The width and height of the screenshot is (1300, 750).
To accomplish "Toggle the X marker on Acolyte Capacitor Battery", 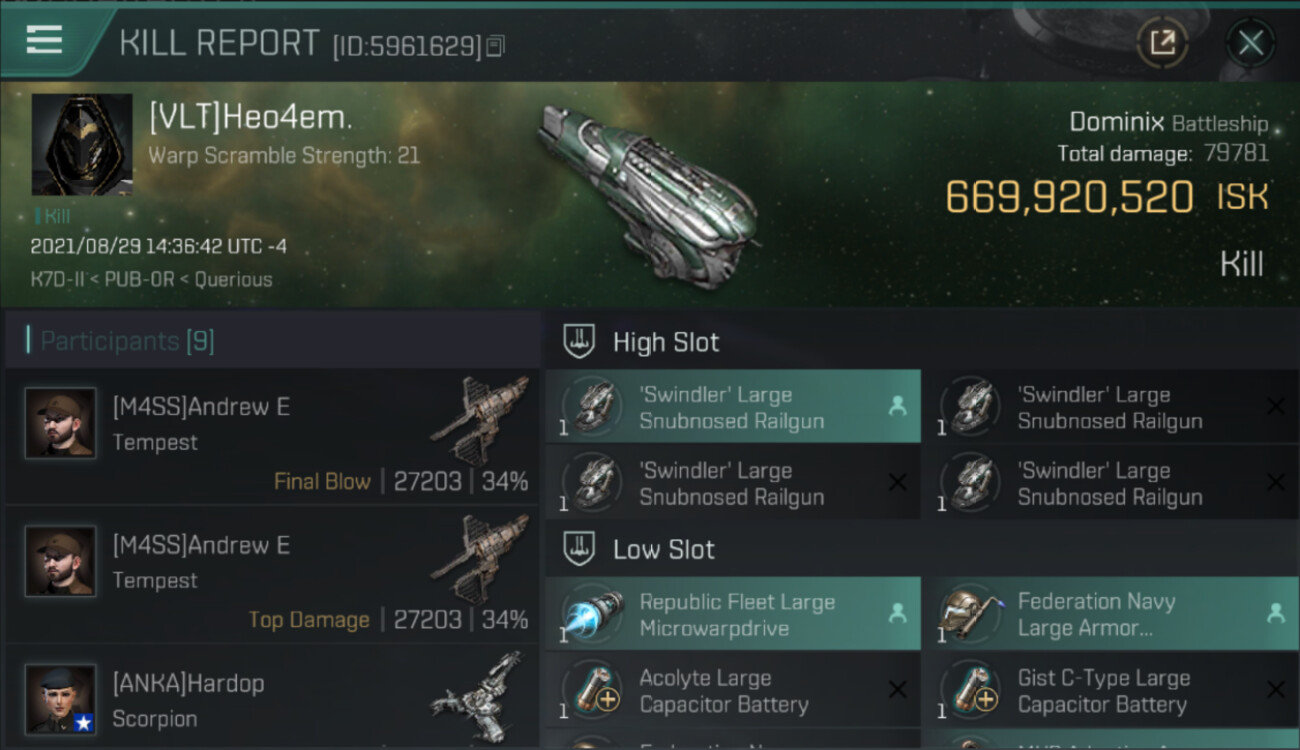I will point(897,690).
